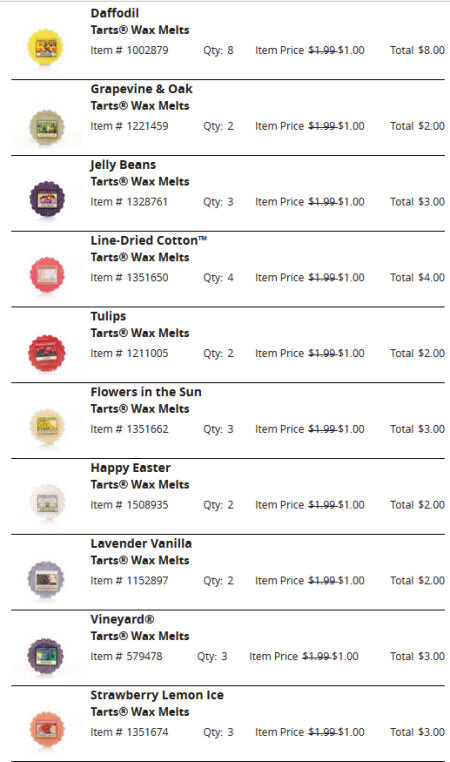Click the red Tulips wax melt image

[x=47, y=352]
